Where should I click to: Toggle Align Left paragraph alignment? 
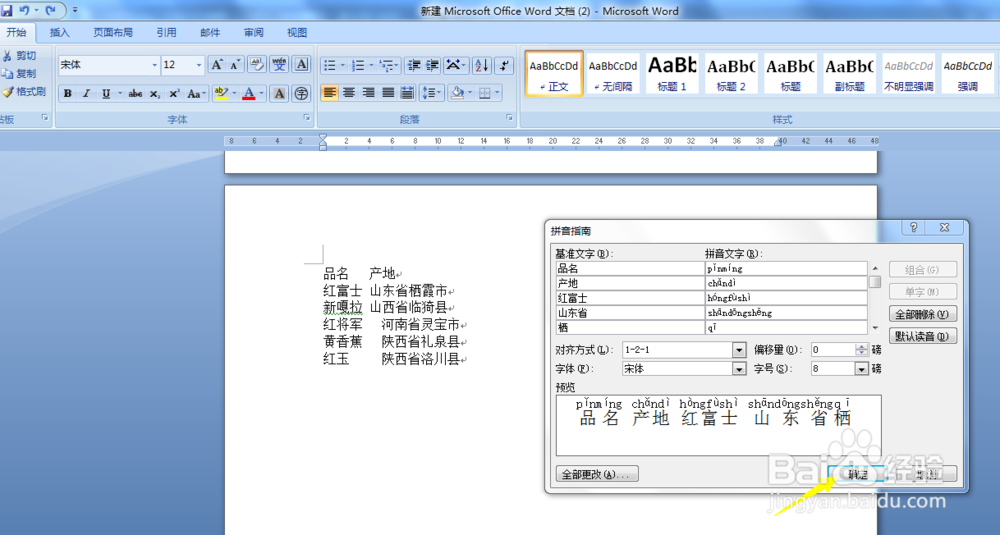329,93
